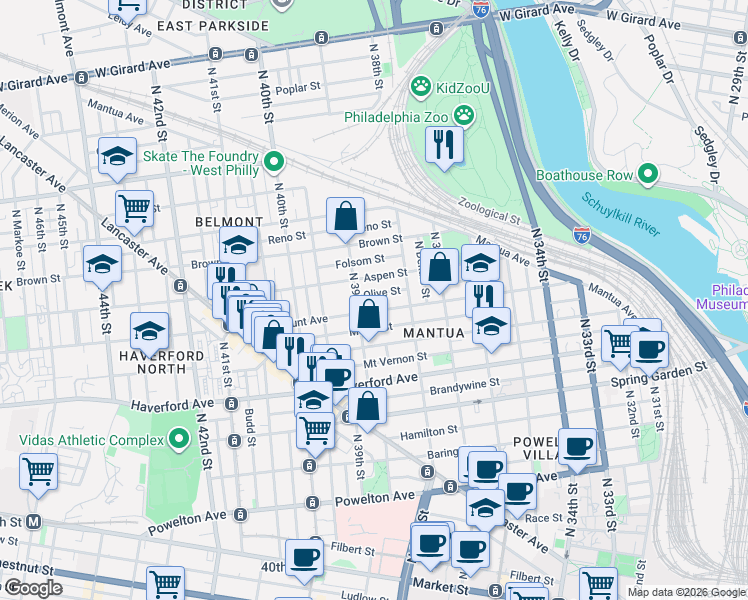748x600 pixels.
Task: Click the school marker near Belmont label
Action: tap(239, 245)
